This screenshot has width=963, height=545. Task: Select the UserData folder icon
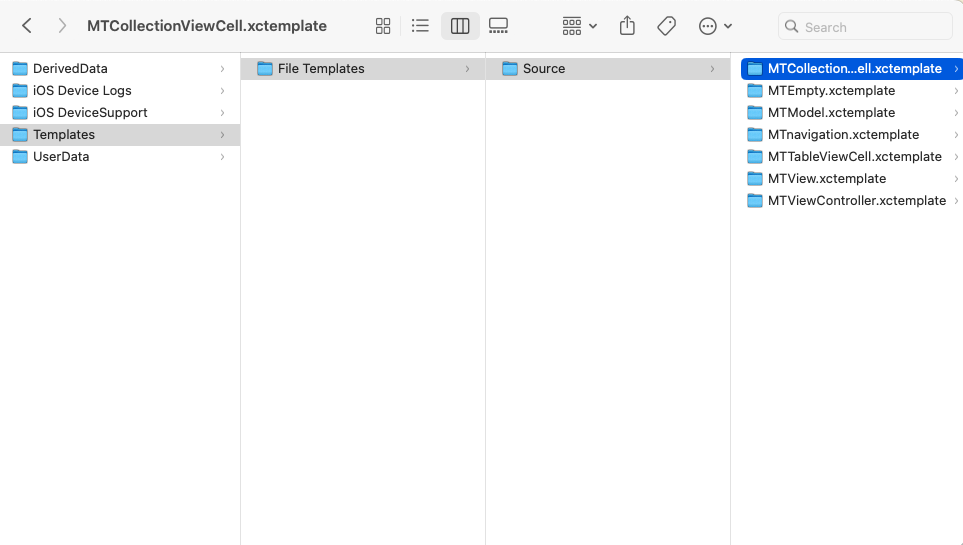click(20, 157)
